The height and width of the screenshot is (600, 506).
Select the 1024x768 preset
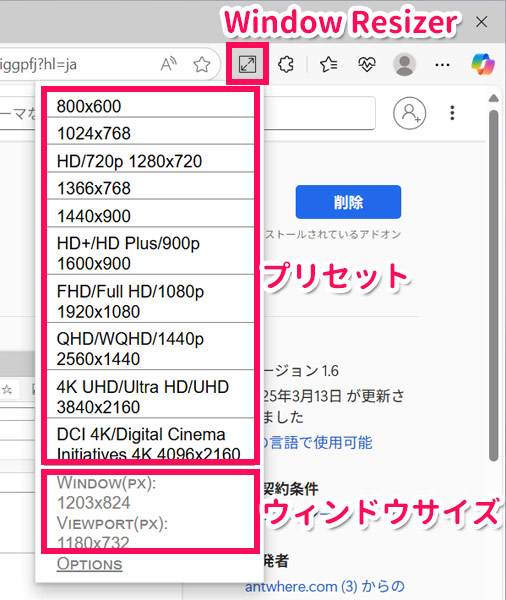[x=150, y=133]
